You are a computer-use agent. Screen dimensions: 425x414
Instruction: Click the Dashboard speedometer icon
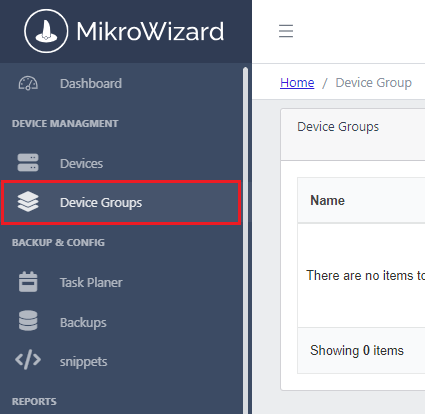tap(28, 83)
